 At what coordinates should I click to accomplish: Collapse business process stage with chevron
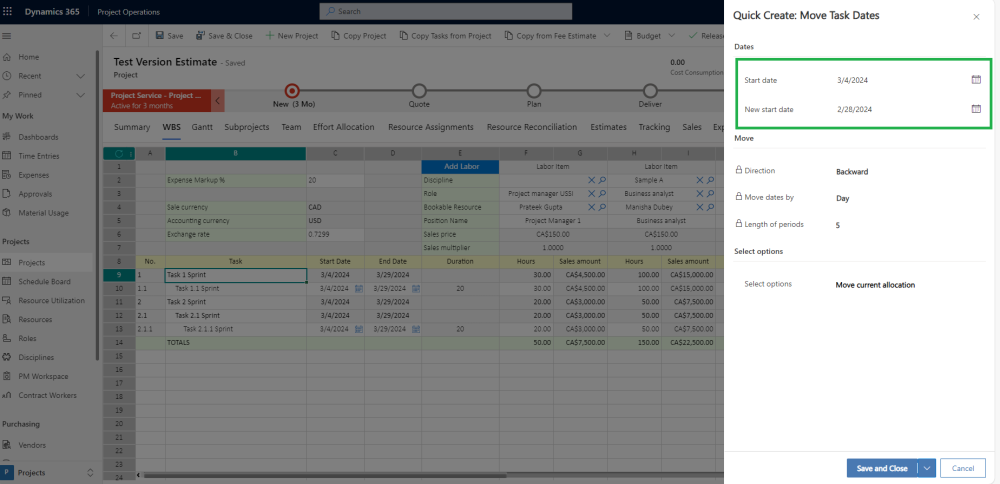[217, 100]
